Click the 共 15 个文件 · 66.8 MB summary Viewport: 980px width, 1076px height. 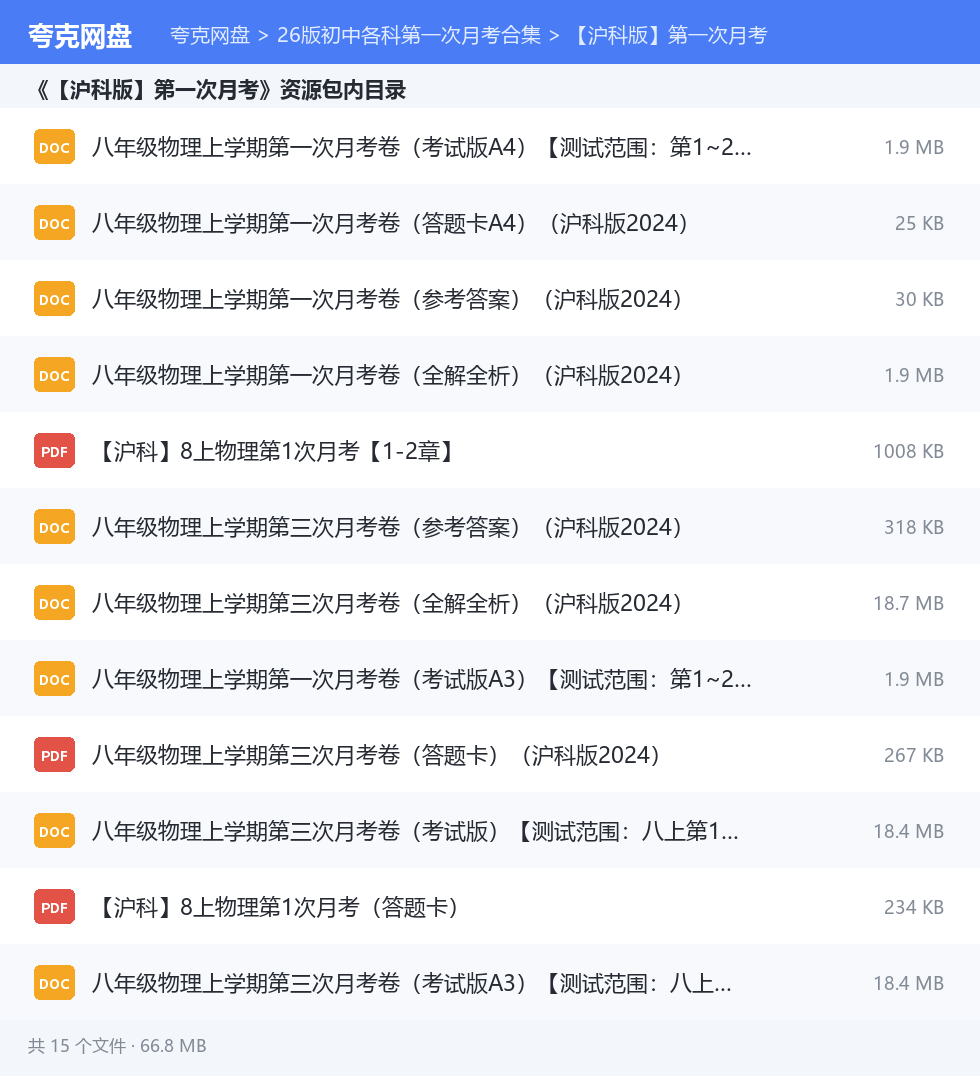click(x=117, y=1046)
